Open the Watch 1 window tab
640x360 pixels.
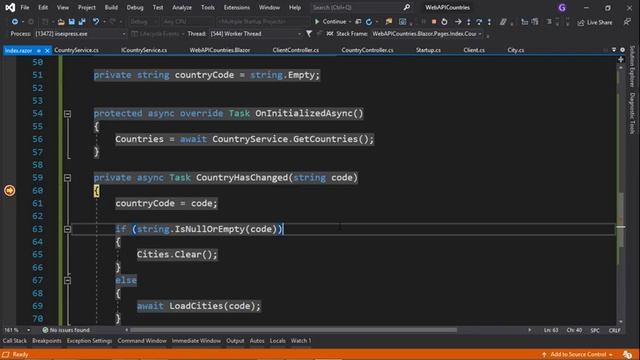click(x=301, y=341)
